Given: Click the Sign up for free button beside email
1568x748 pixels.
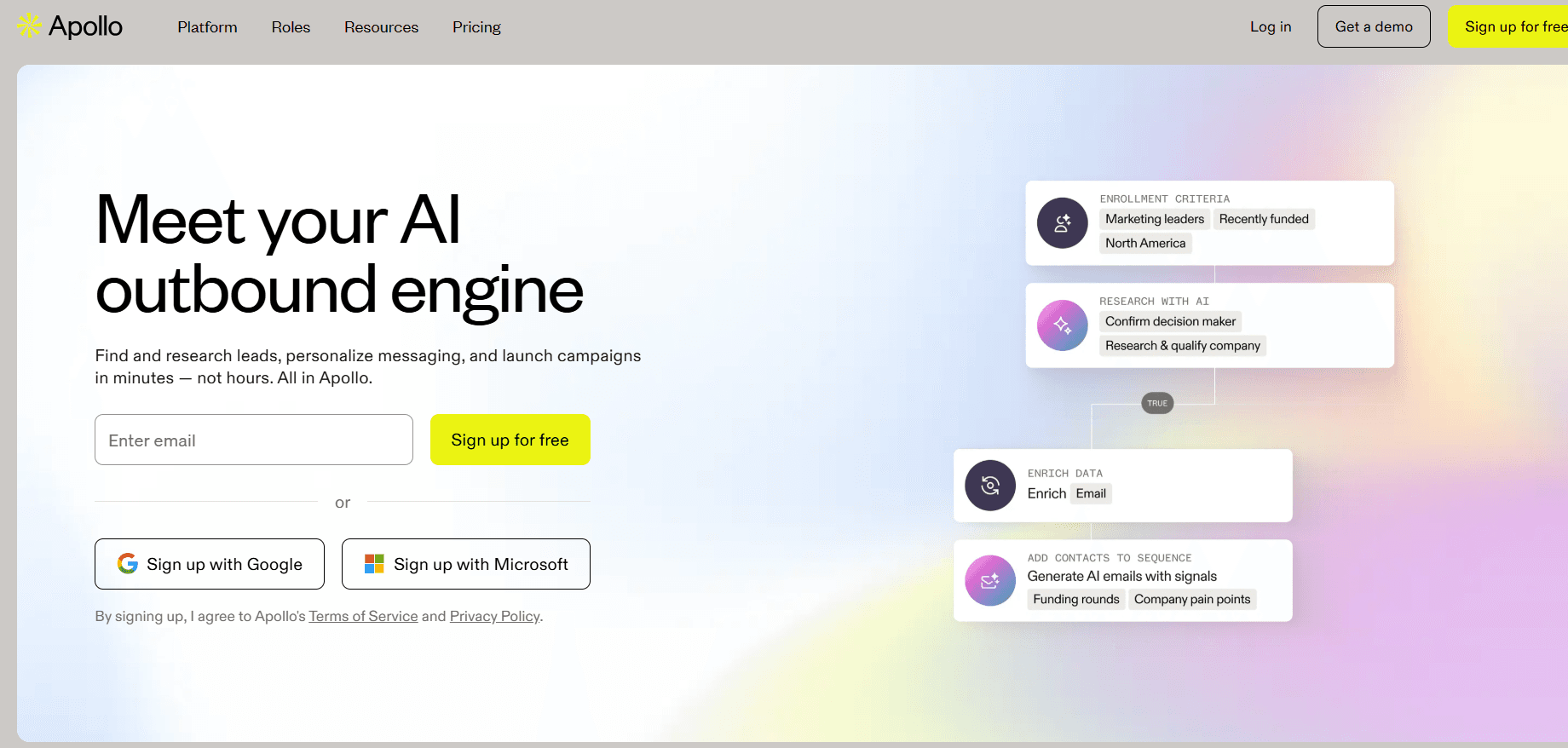Looking at the screenshot, I should pyautogui.click(x=510, y=440).
